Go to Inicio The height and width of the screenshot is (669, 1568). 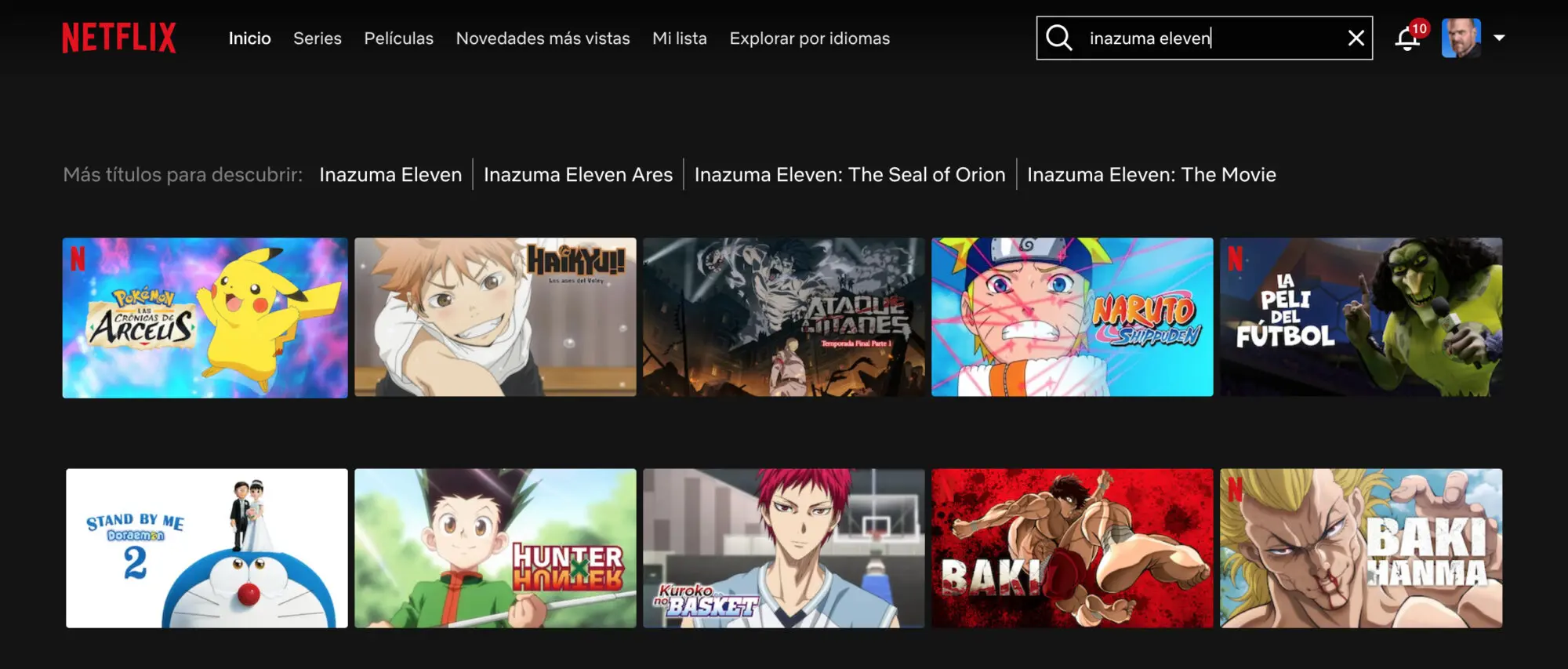[249, 38]
